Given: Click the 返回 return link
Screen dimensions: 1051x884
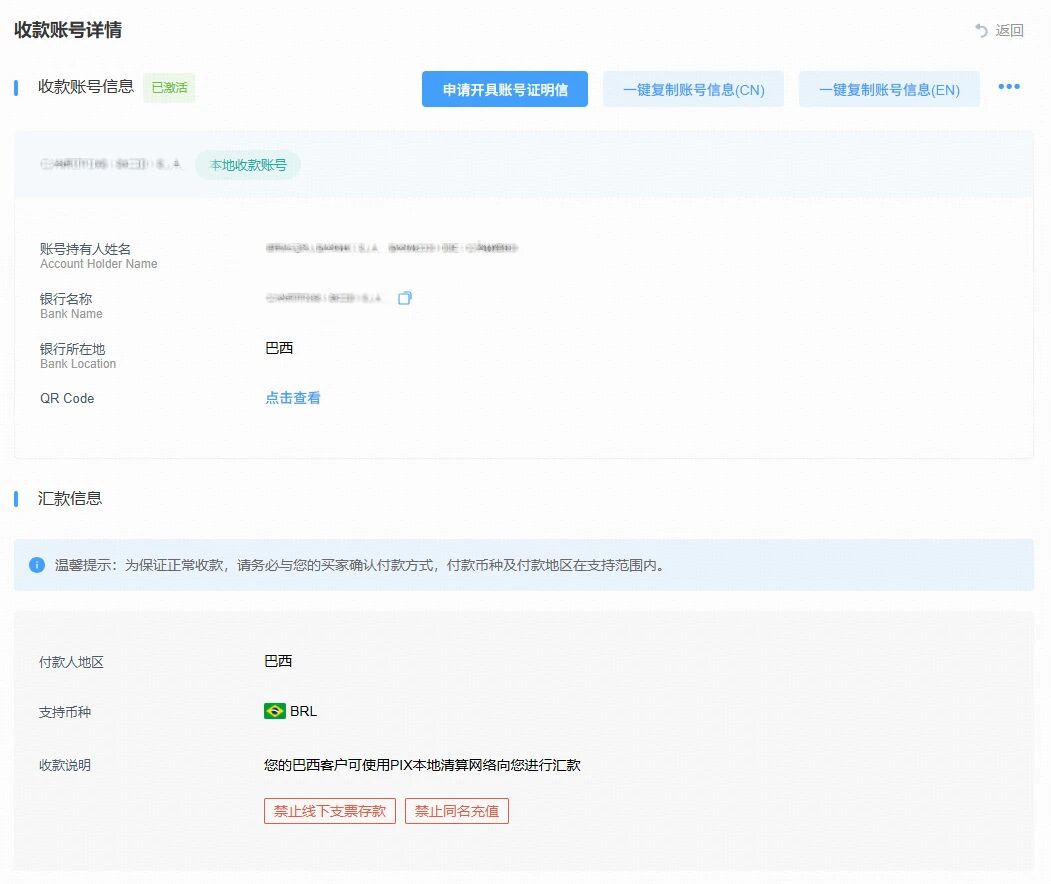Looking at the screenshot, I should [x=1009, y=31].
